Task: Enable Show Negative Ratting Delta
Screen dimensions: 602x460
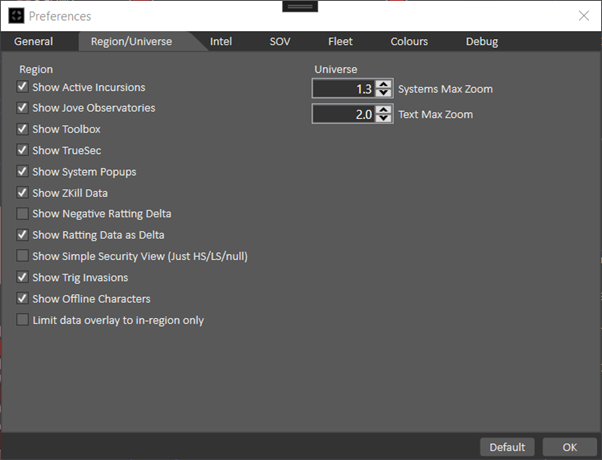Action: click(23, 214)
